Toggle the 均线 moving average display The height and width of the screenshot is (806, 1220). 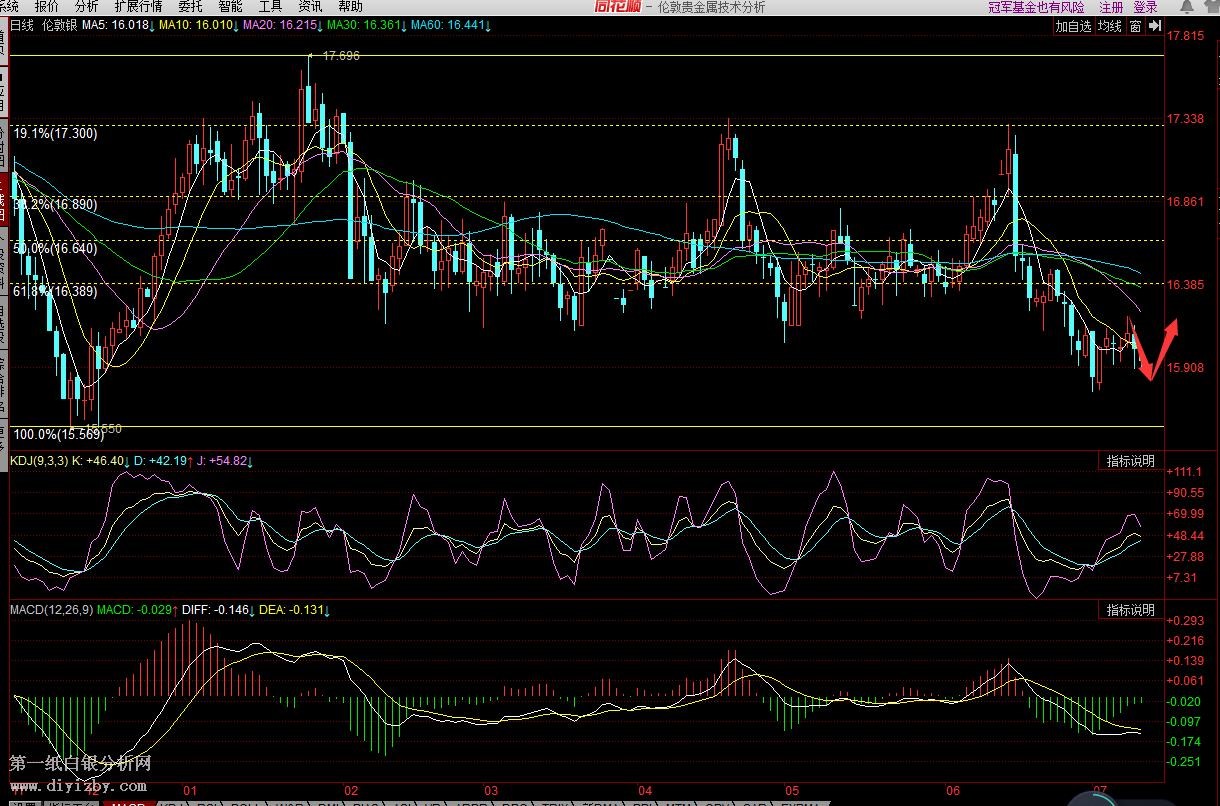[1110, 26]
